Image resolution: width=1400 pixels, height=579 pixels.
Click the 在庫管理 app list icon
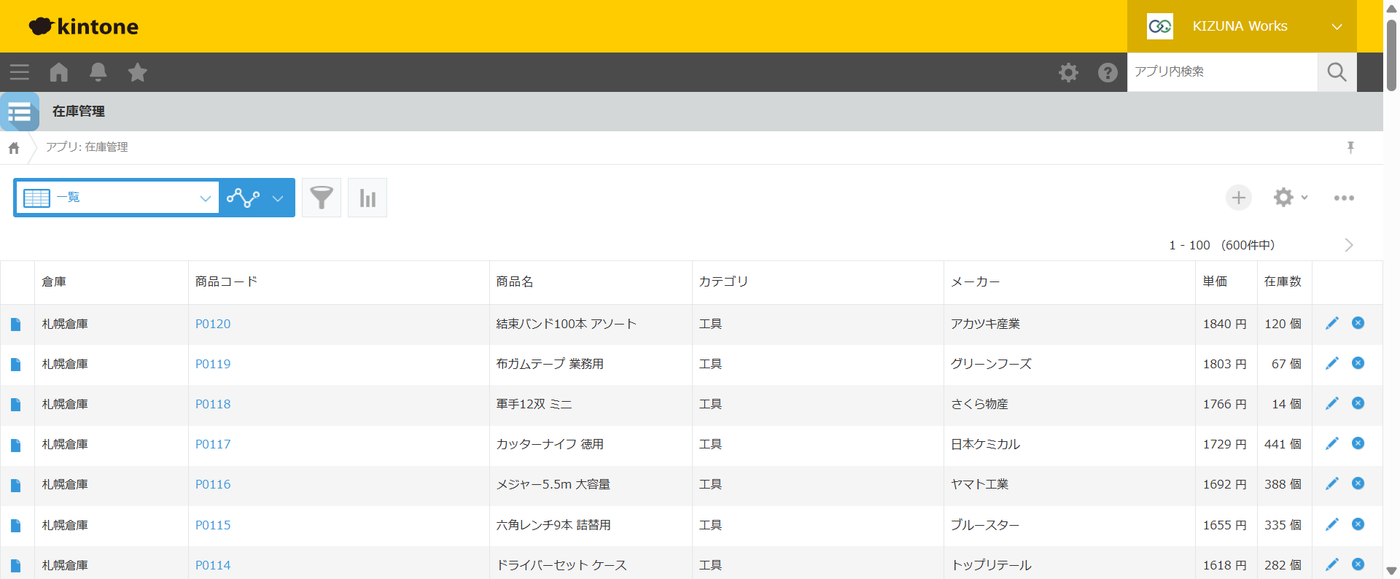19,112
